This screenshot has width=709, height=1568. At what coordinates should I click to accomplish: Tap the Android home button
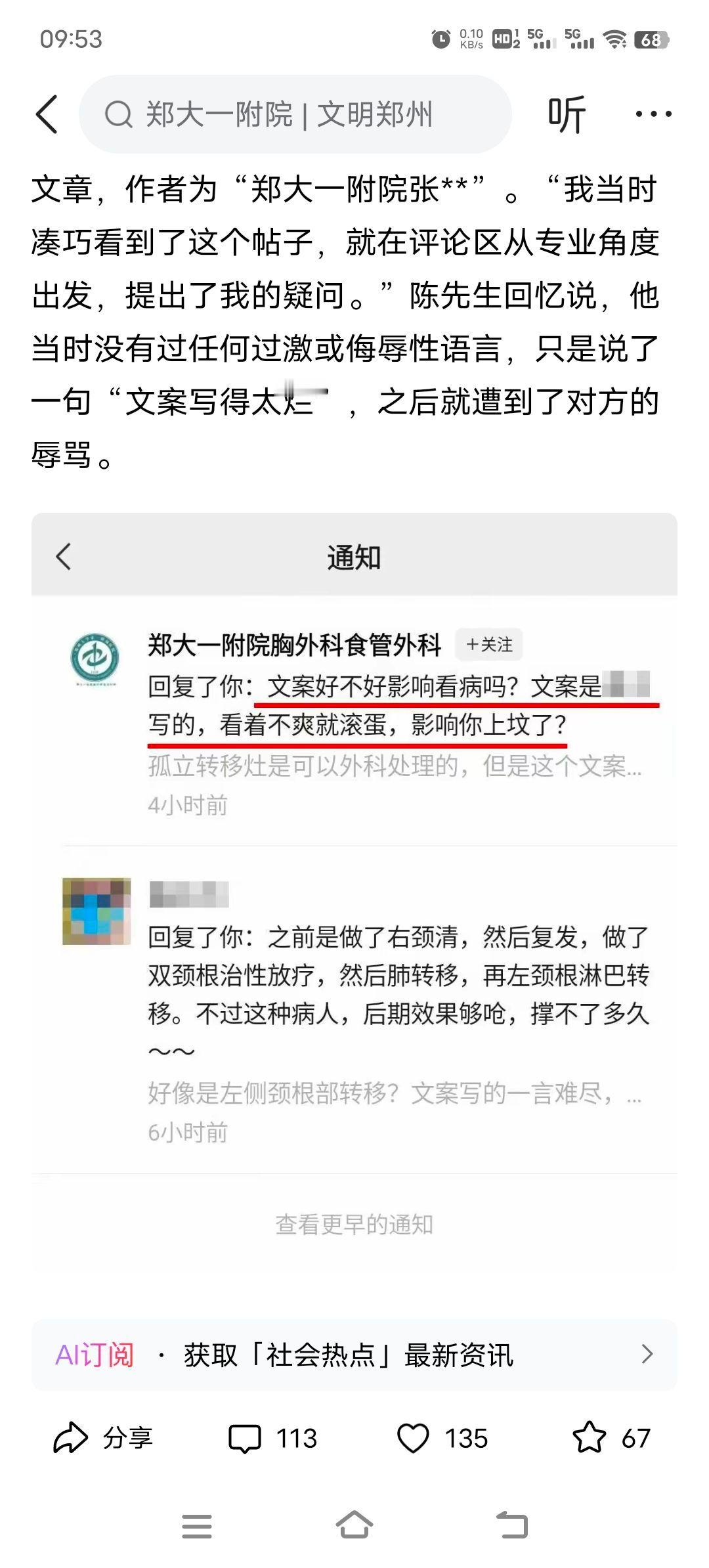pos(354,1525)
